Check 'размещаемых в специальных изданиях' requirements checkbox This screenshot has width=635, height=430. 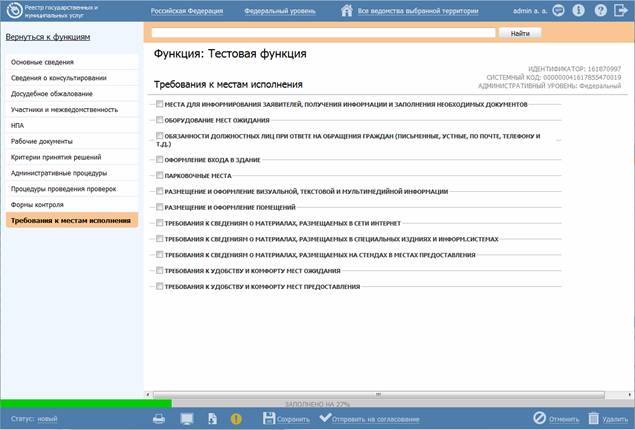coord(160,238)
